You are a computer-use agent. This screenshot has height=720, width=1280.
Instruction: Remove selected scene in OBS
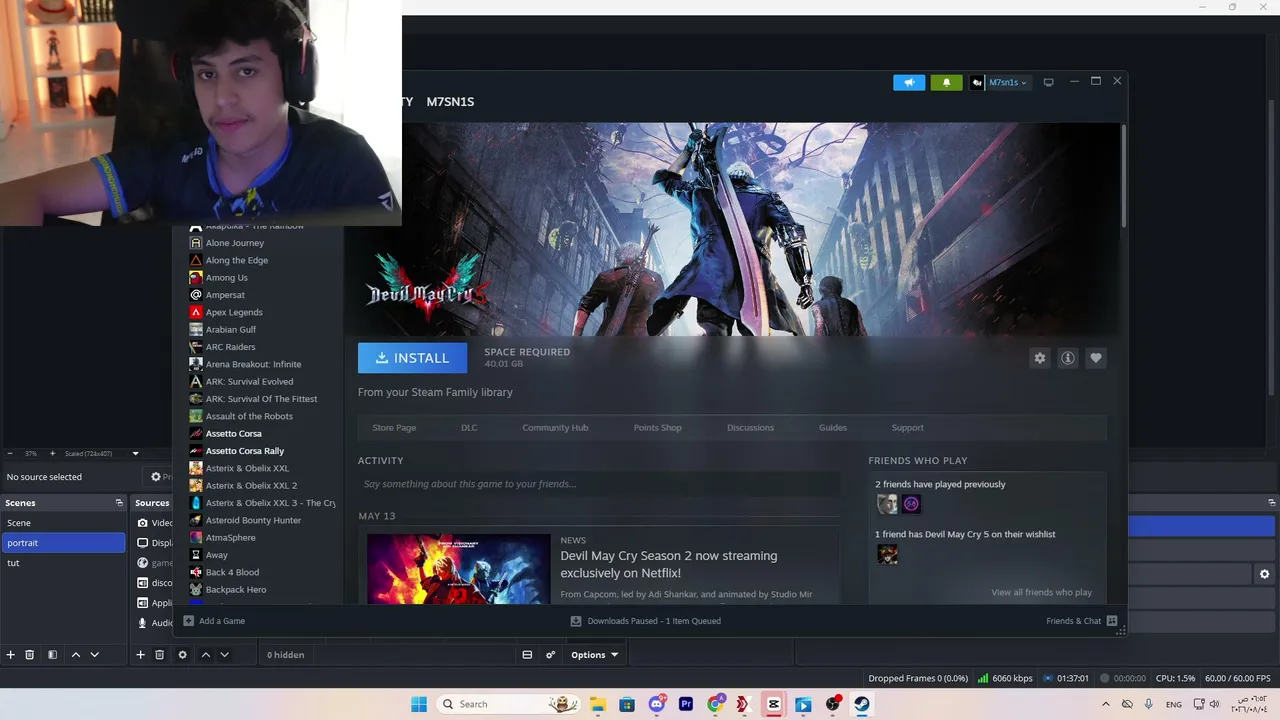[x=29, y=655]
